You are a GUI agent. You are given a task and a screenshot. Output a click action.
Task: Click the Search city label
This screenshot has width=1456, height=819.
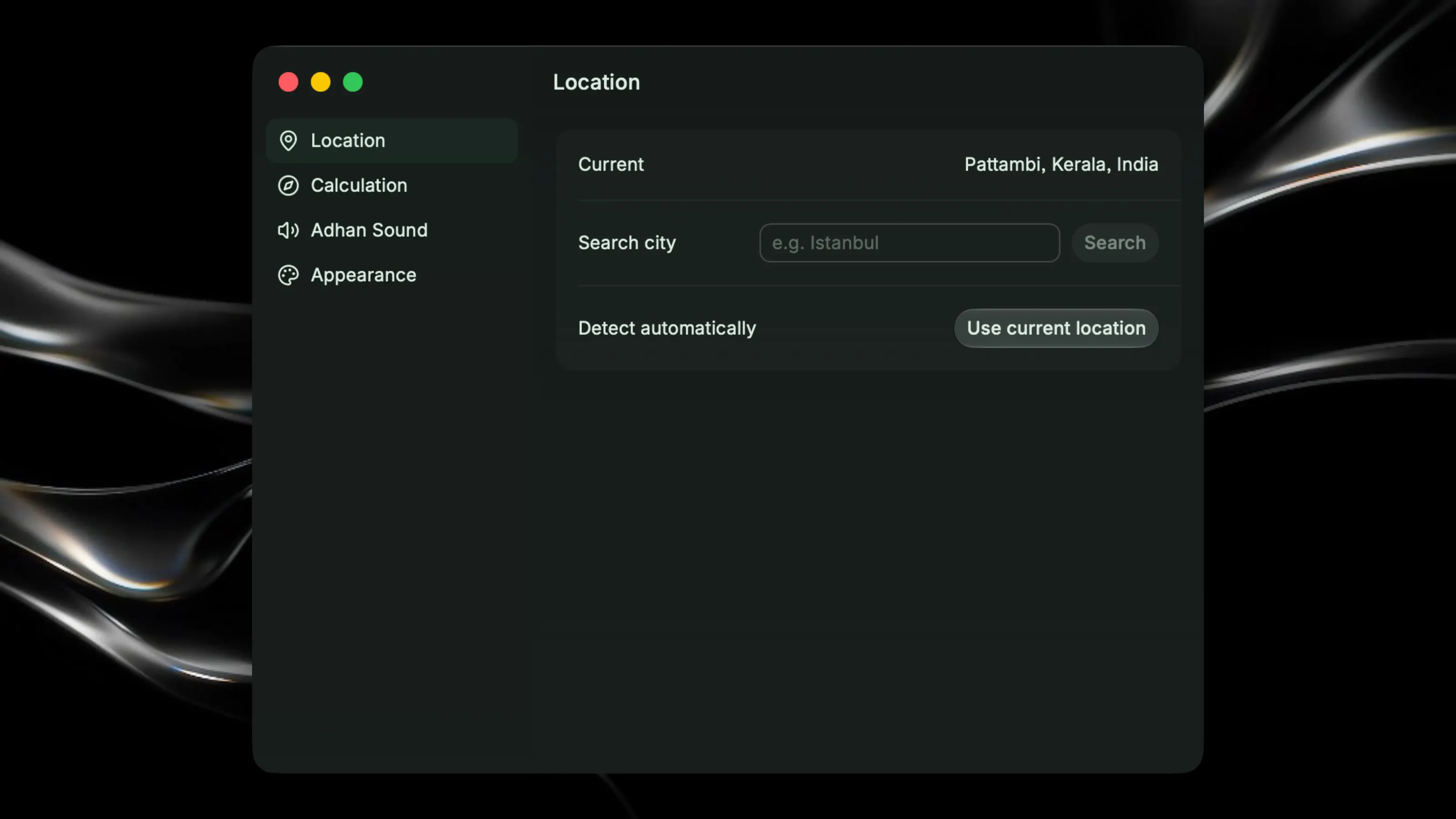click(627, 243)
